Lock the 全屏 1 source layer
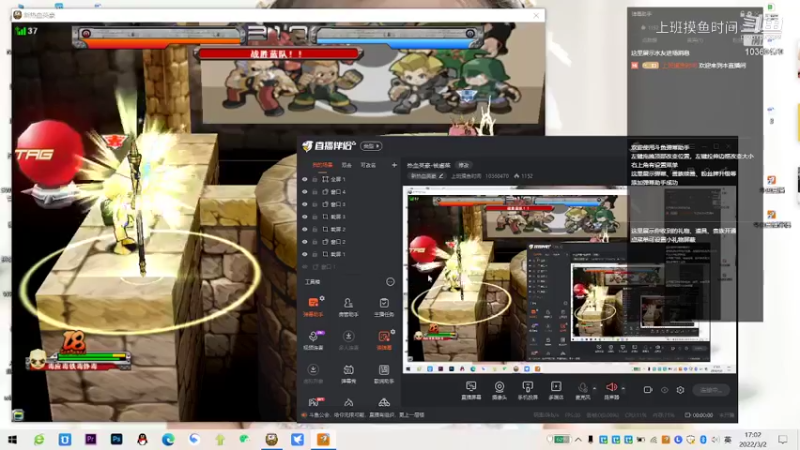Viewport: 800px width, 450px height. tap(315, 180)
